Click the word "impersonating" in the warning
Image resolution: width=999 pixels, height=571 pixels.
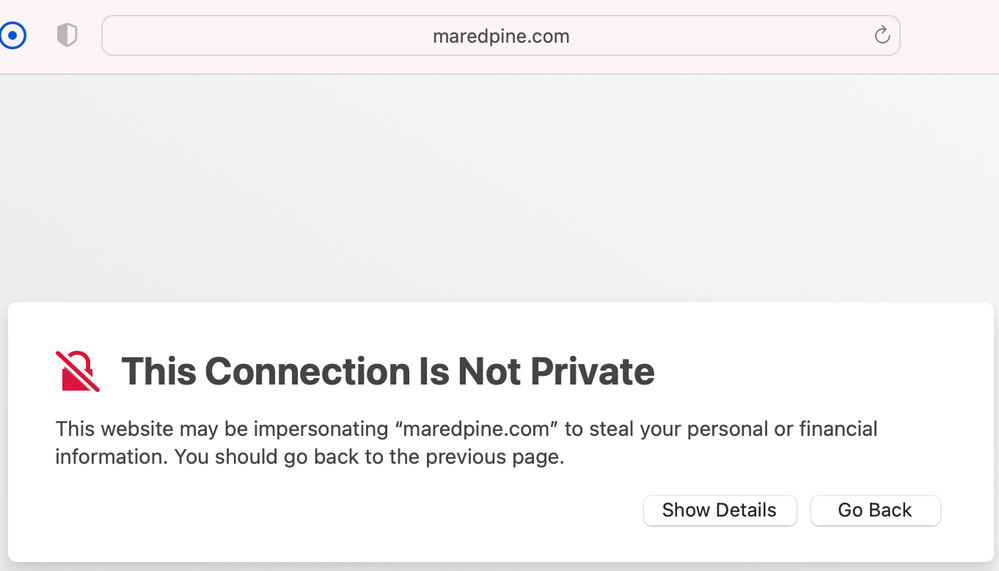click(x=321, y=429)
